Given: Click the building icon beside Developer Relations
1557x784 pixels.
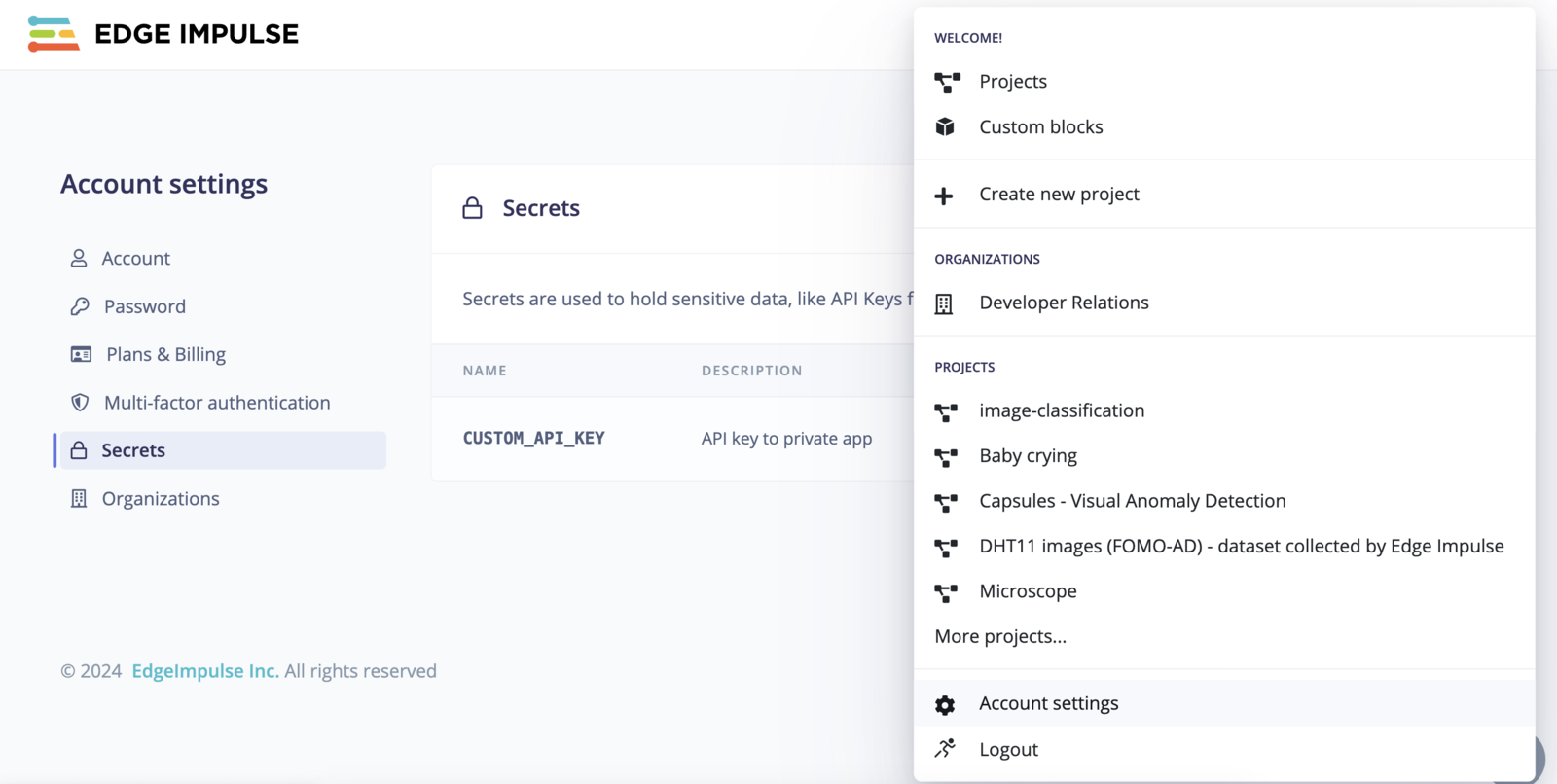Looking at the screenshot, I should [944, 303].
